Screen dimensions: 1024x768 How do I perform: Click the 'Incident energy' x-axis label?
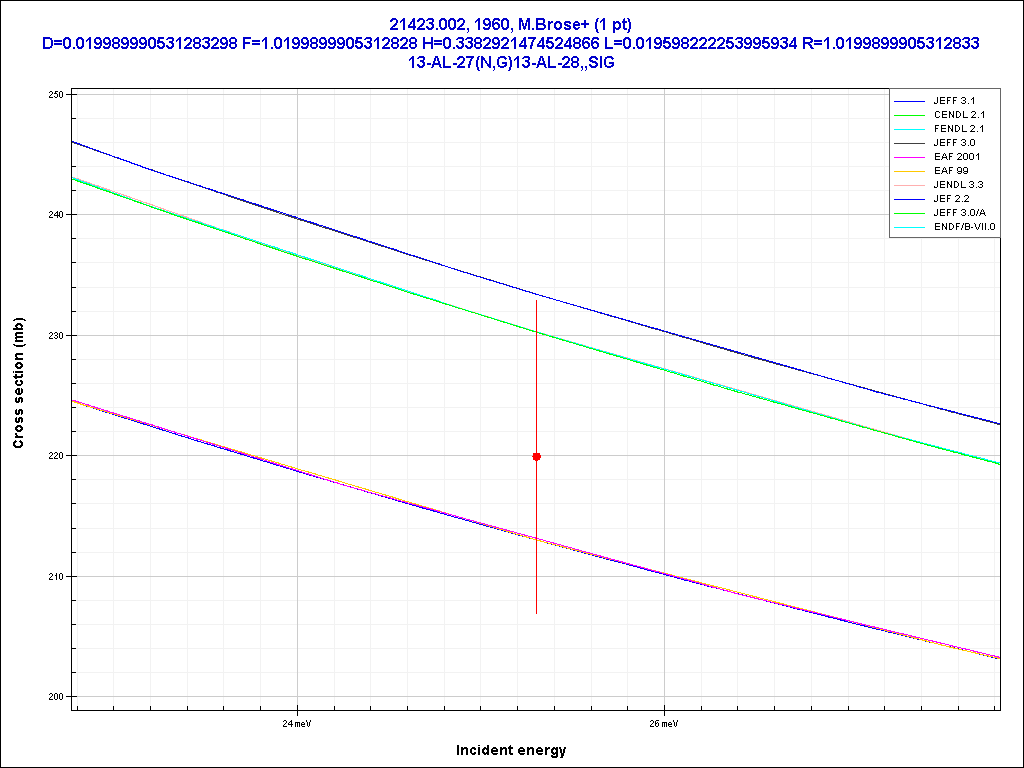511,750
